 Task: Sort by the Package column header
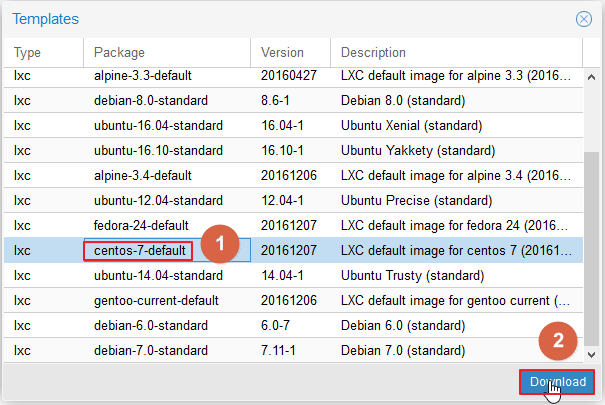[x=167, y=52]
